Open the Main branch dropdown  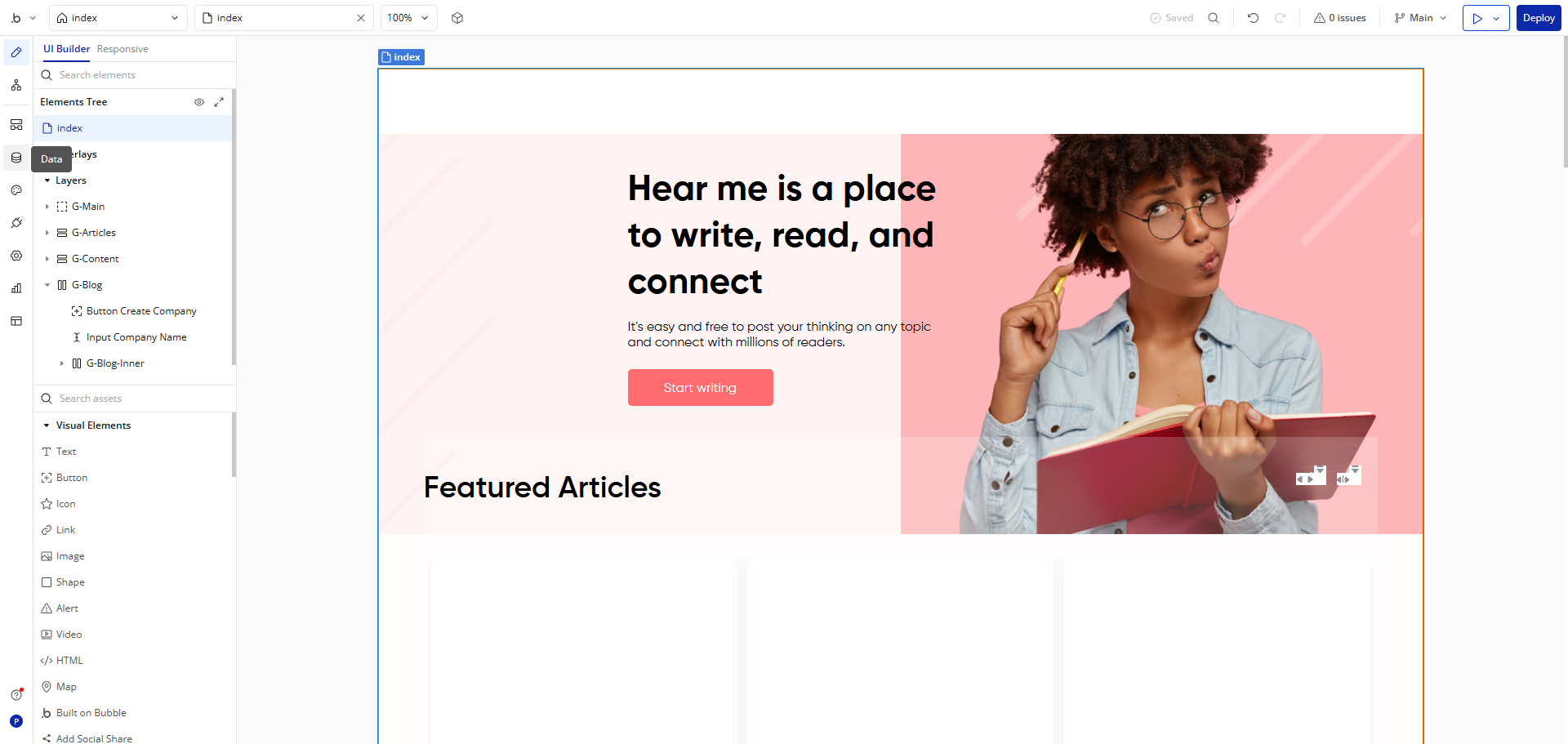point(1420,18)
